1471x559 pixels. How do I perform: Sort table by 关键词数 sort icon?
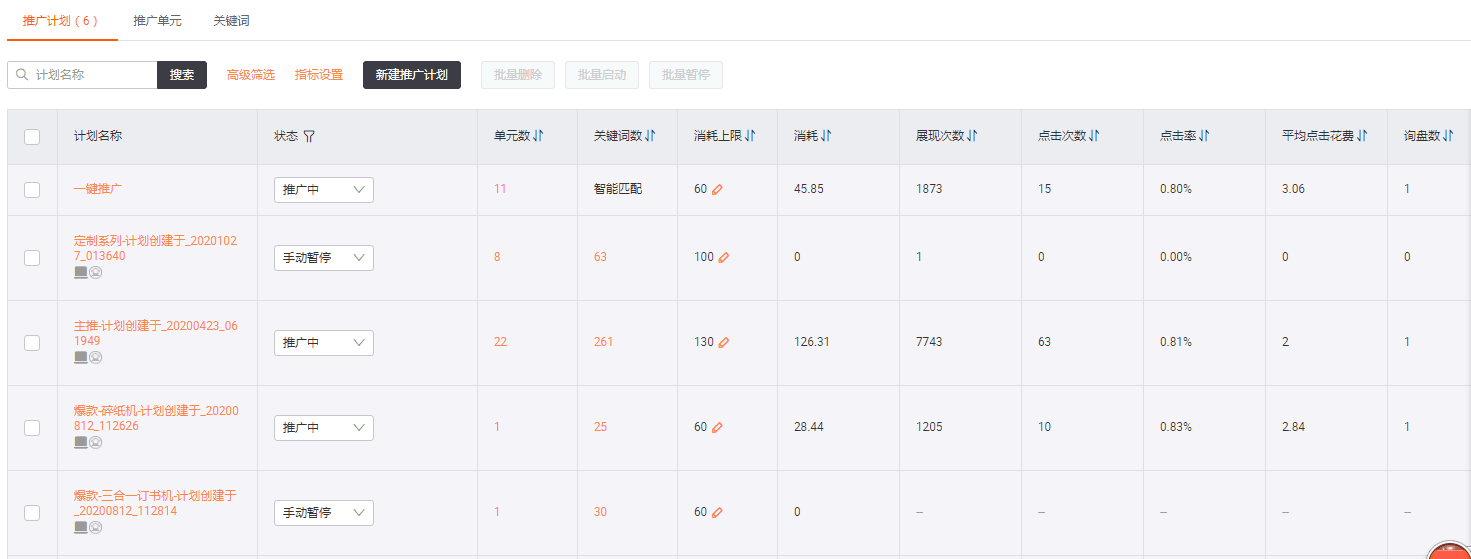pos(650,136)
